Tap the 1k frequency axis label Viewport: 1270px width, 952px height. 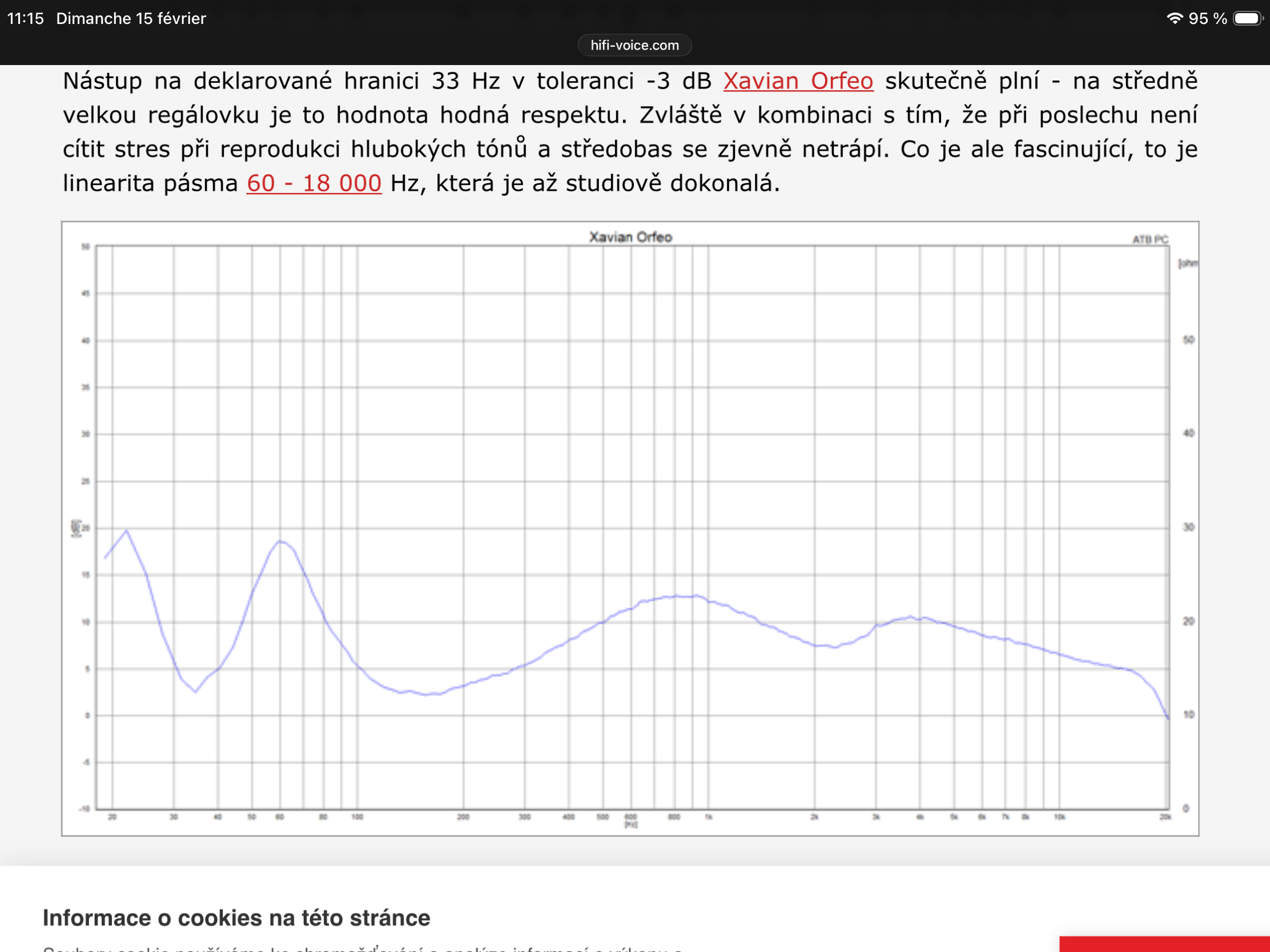coord(709,817)
